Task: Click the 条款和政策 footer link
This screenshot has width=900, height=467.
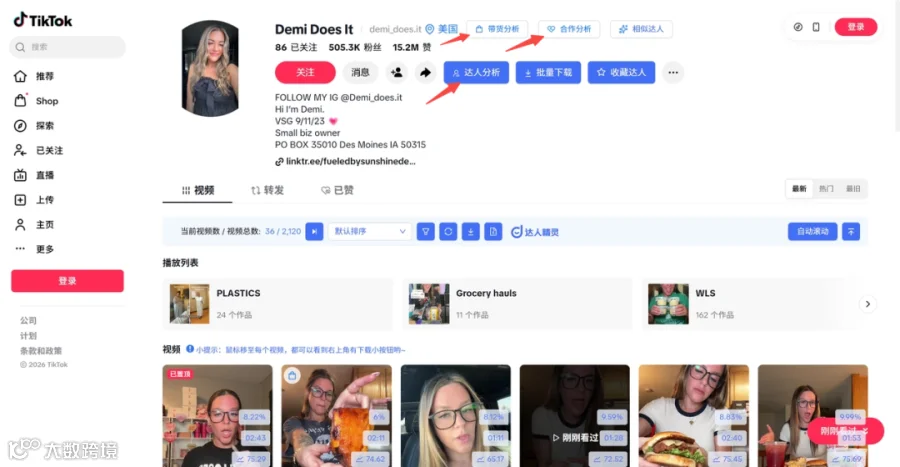Action: pos(41,351)
